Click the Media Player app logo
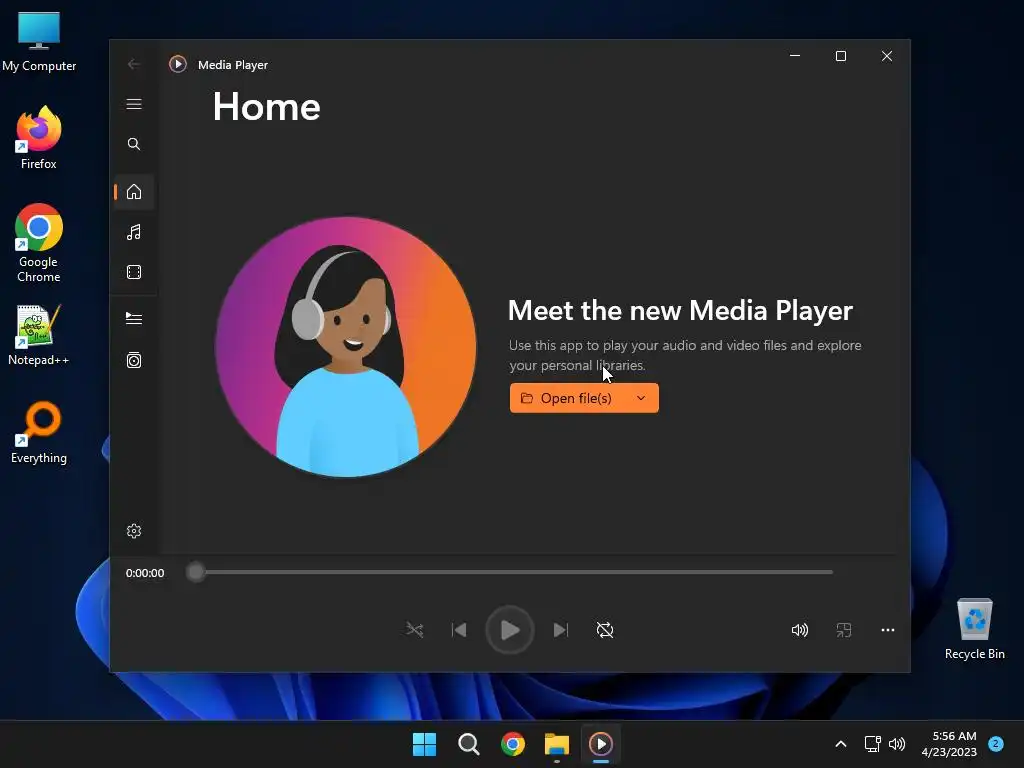Viewport: 1024px width, 768px height. [x=178, y=64]
